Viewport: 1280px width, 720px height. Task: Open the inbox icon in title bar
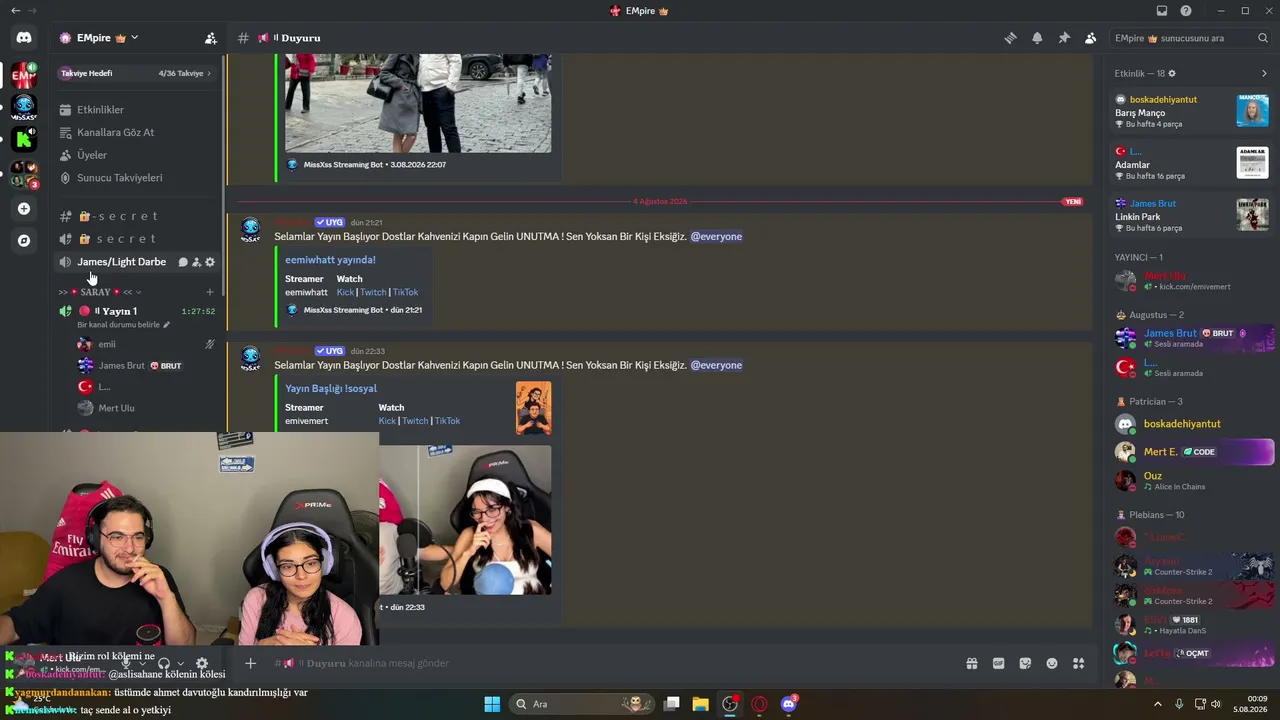[1162, 11]
